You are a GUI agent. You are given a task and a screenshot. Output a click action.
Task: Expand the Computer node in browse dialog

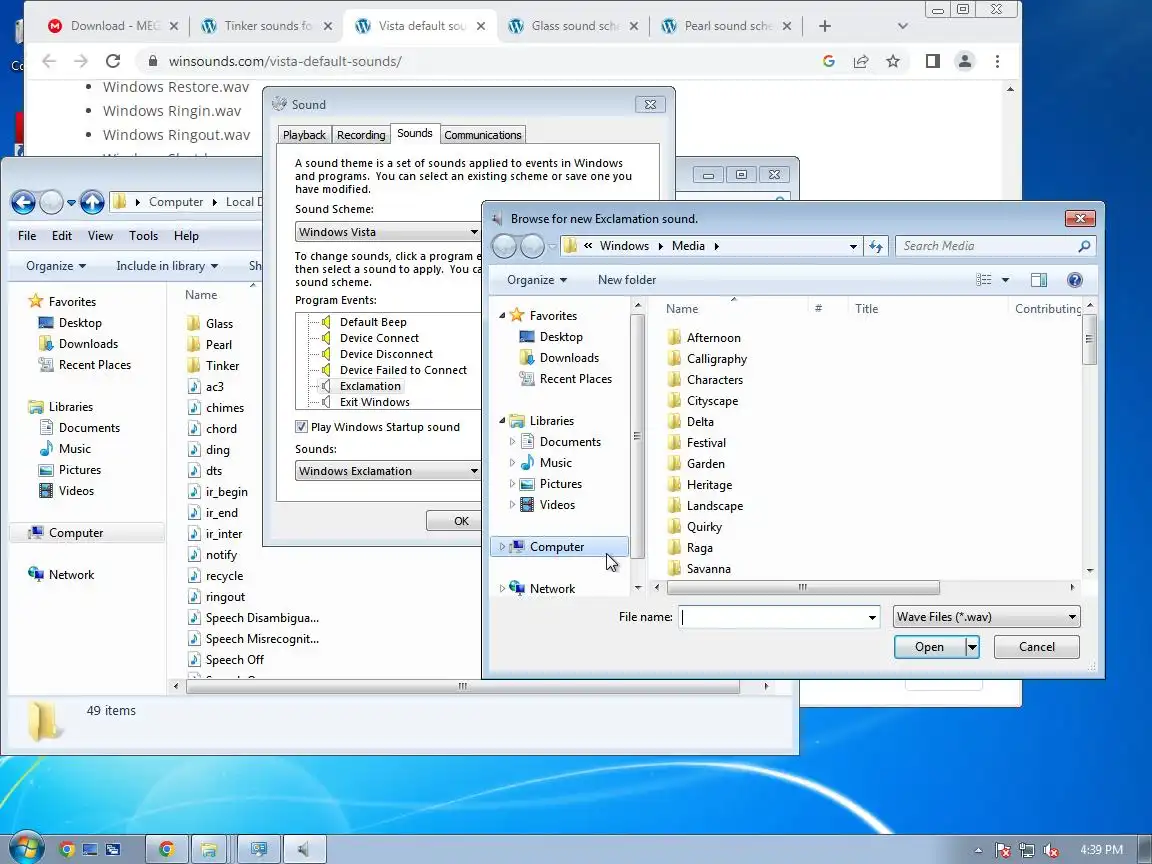(x=503, y=547)
